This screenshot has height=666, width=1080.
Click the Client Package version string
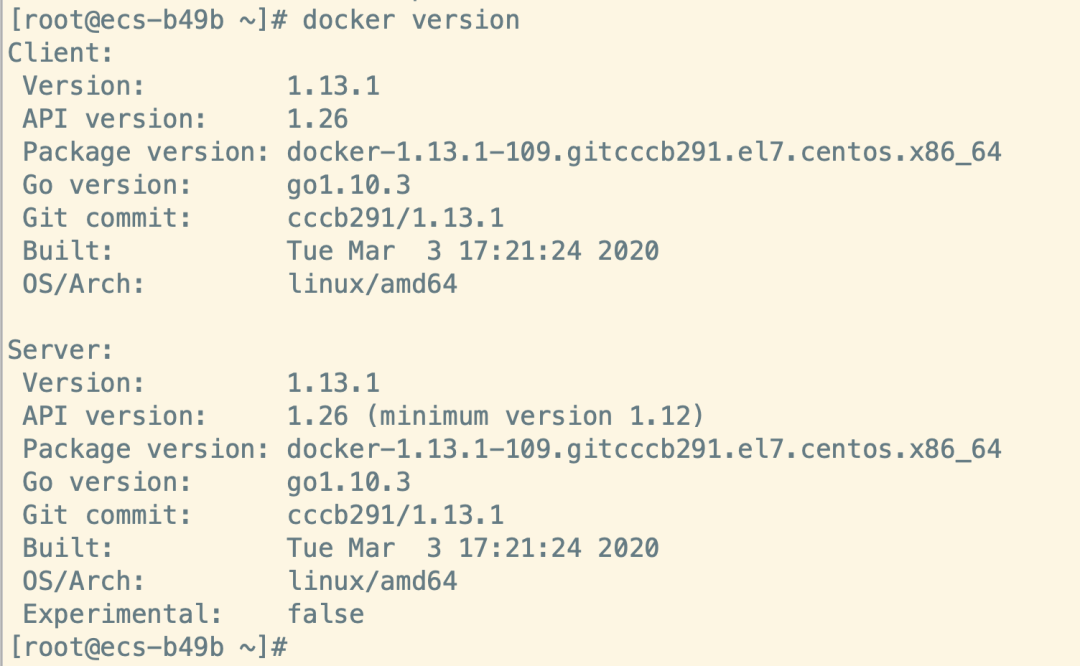[x=644, y=152]
